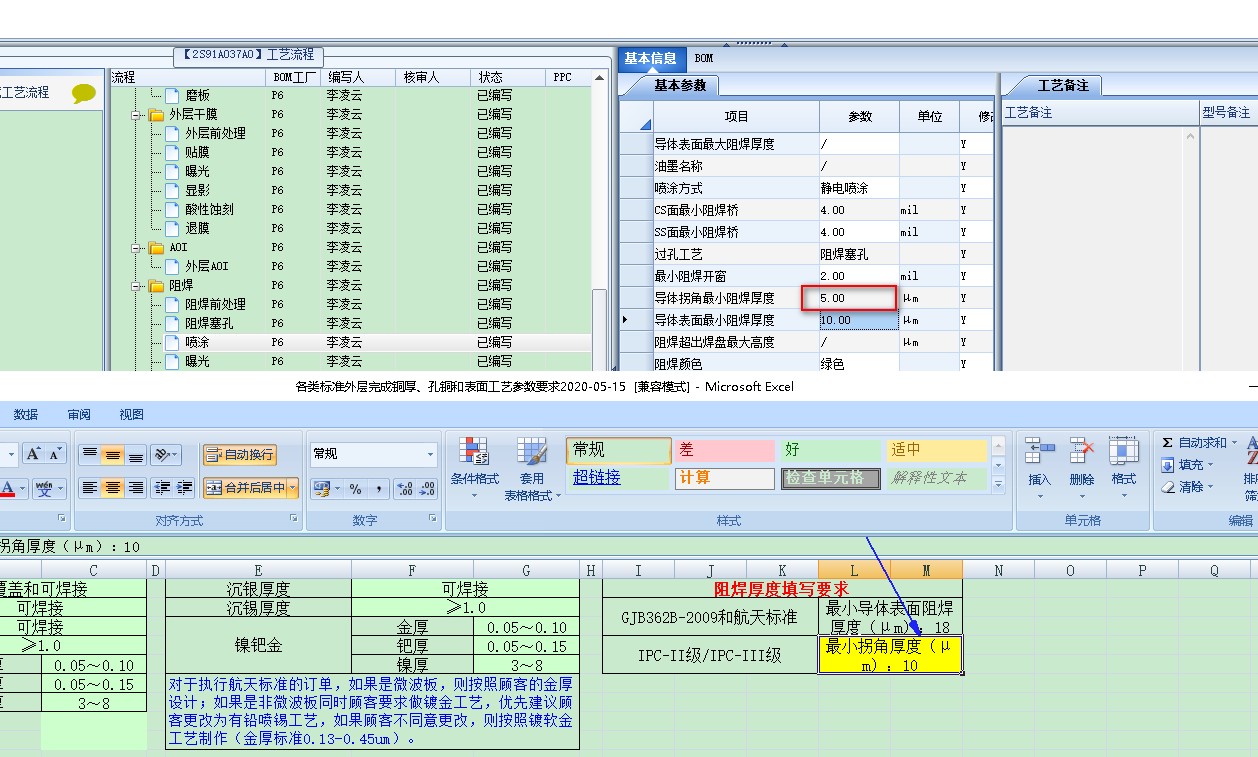Click the Increase Decimal icon
Image resolution: width=1258 pixels, height=757 pixels.
point(405,489)
